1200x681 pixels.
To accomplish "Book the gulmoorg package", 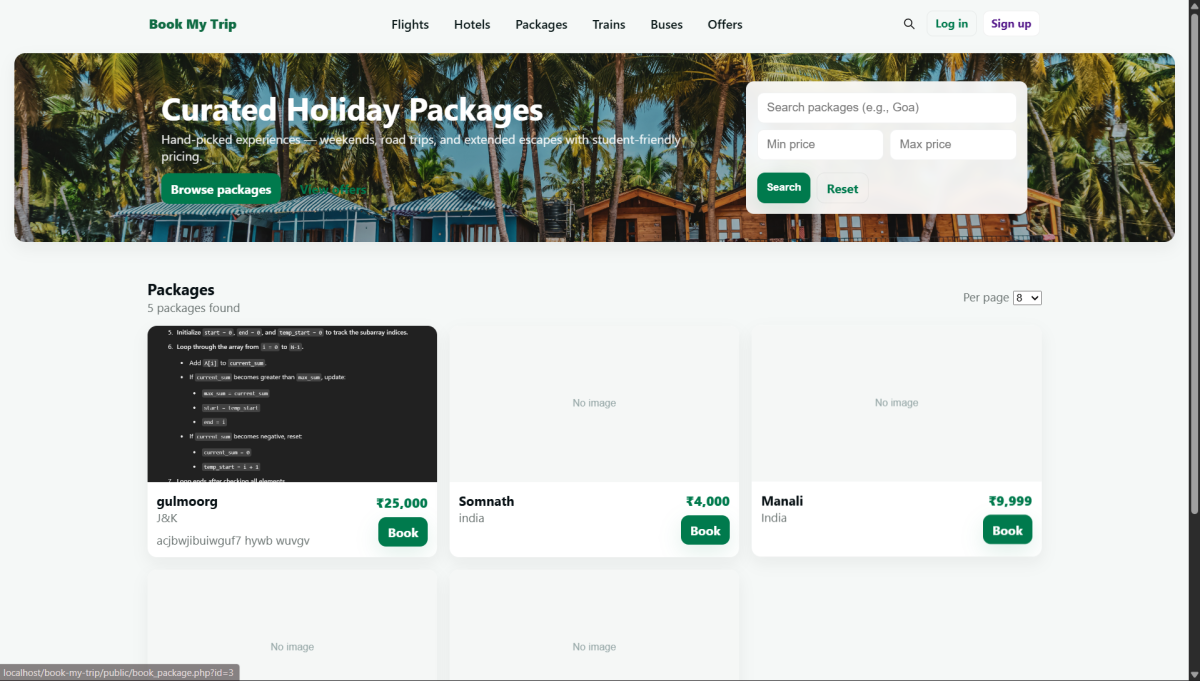I will pos(403,532).
